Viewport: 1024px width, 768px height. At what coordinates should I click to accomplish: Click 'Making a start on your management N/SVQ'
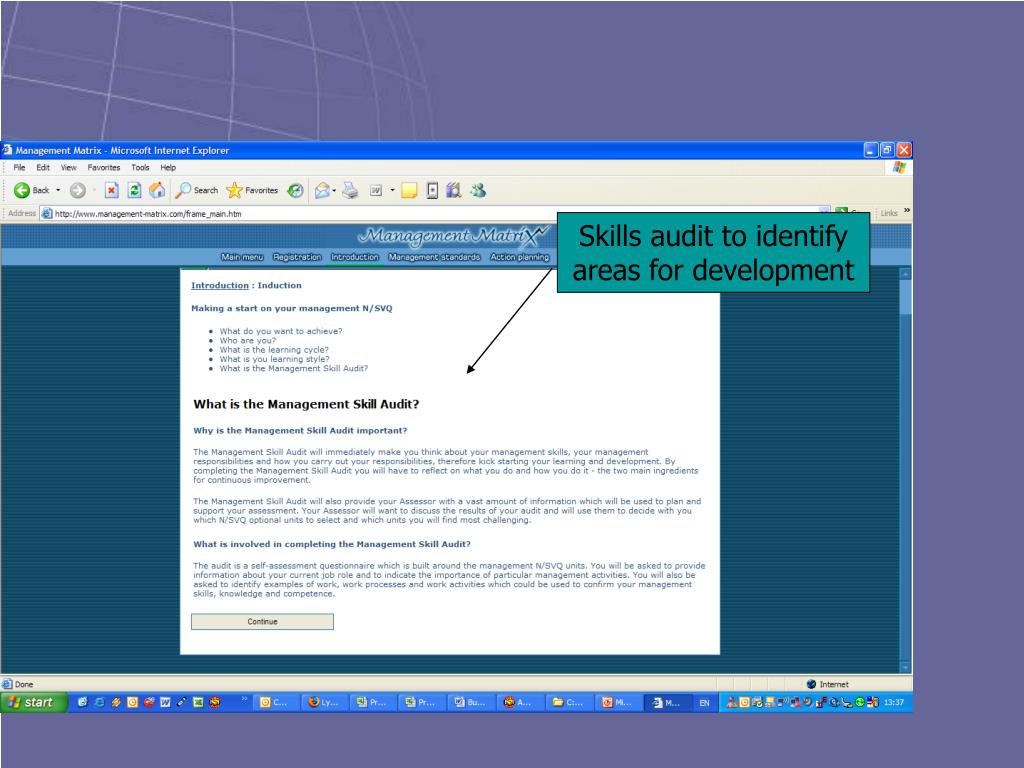pyautogui.click(x=292, y=308)
